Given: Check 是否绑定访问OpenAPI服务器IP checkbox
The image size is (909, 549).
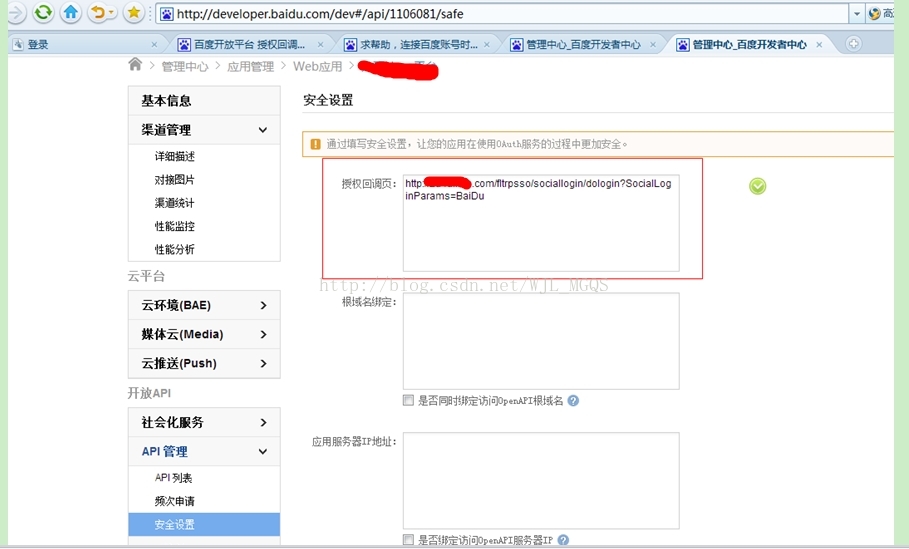Looking at the screenshot, I should click(x=408, y=540).
